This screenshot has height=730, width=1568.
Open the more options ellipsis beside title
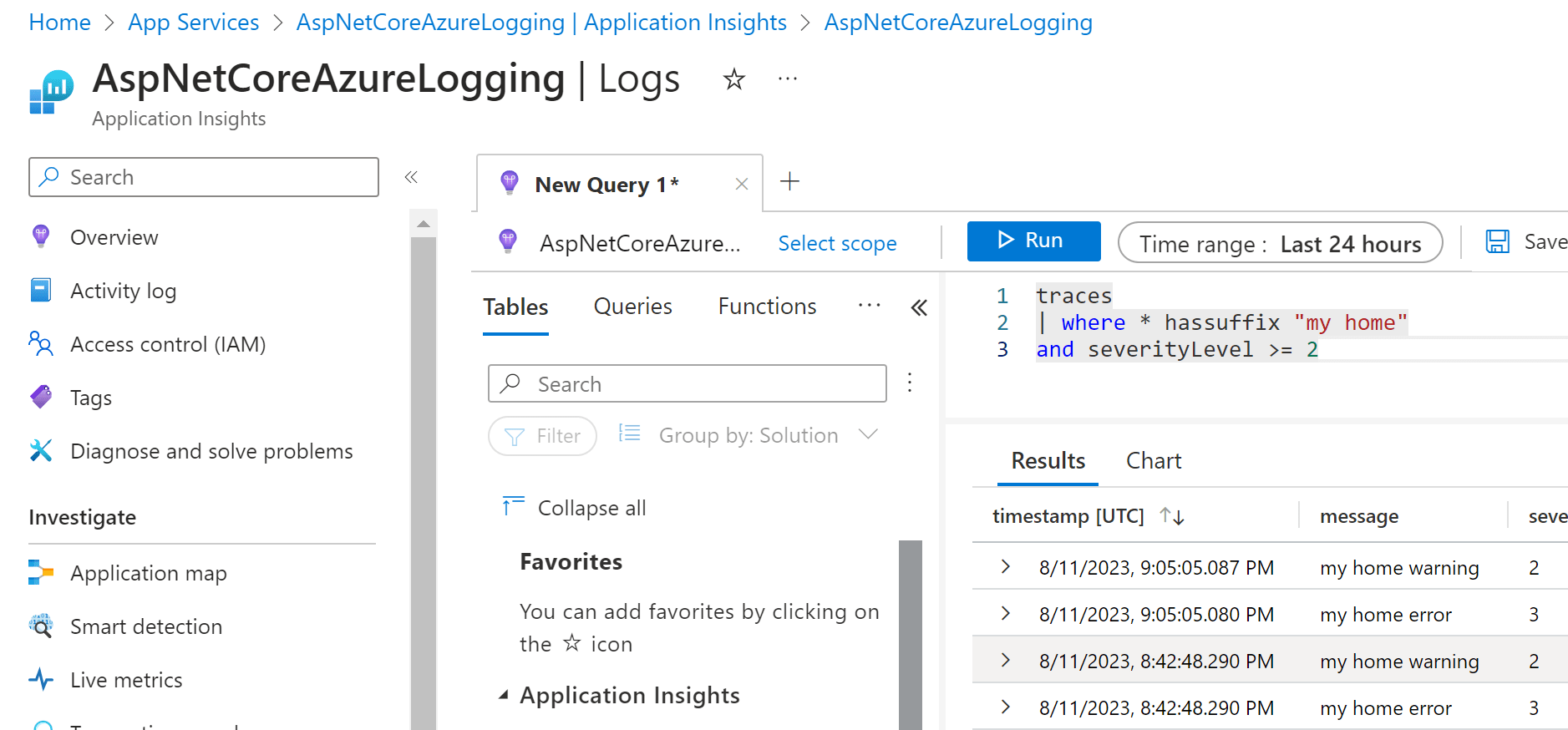pyautogui.click(x=787, y=79)
